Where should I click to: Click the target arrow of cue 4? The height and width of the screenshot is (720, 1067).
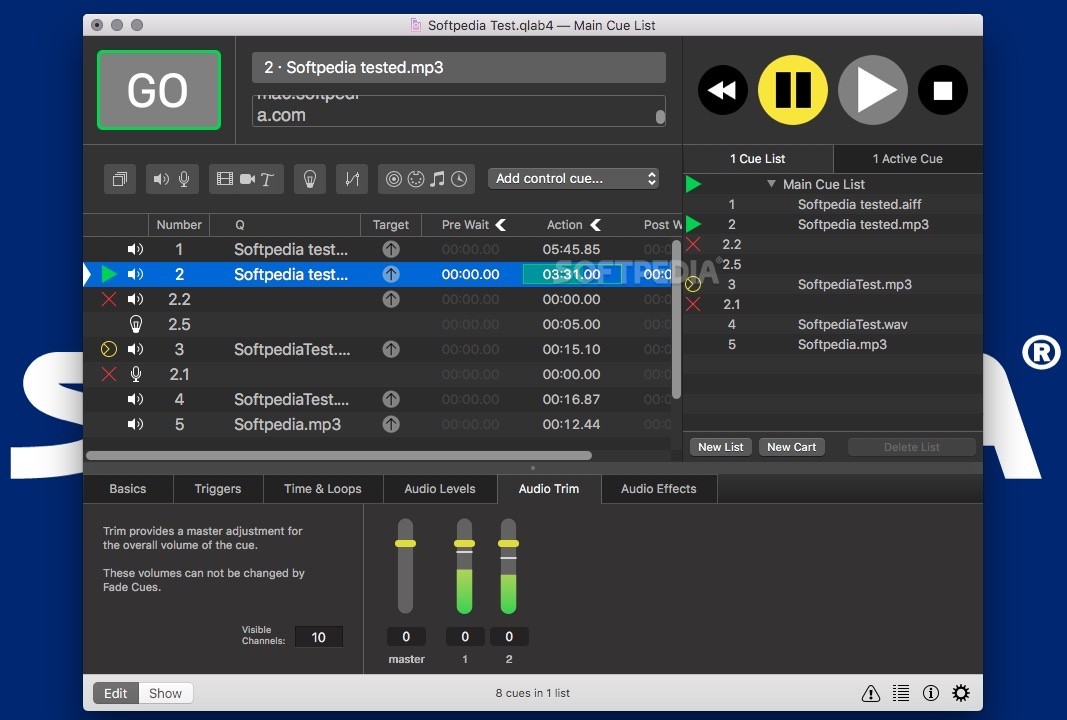(x=391, y=399)
